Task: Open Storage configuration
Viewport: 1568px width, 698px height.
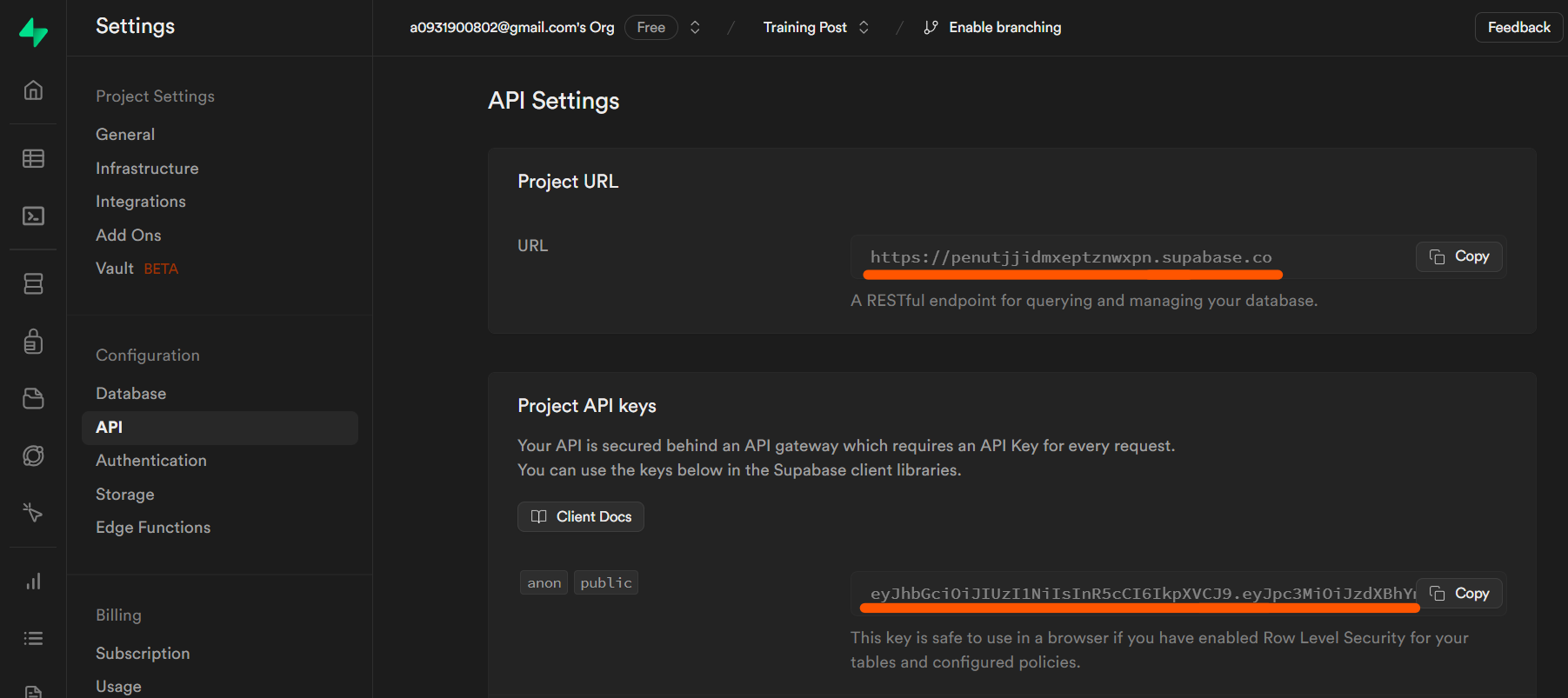Action: (x=125, y=494)
